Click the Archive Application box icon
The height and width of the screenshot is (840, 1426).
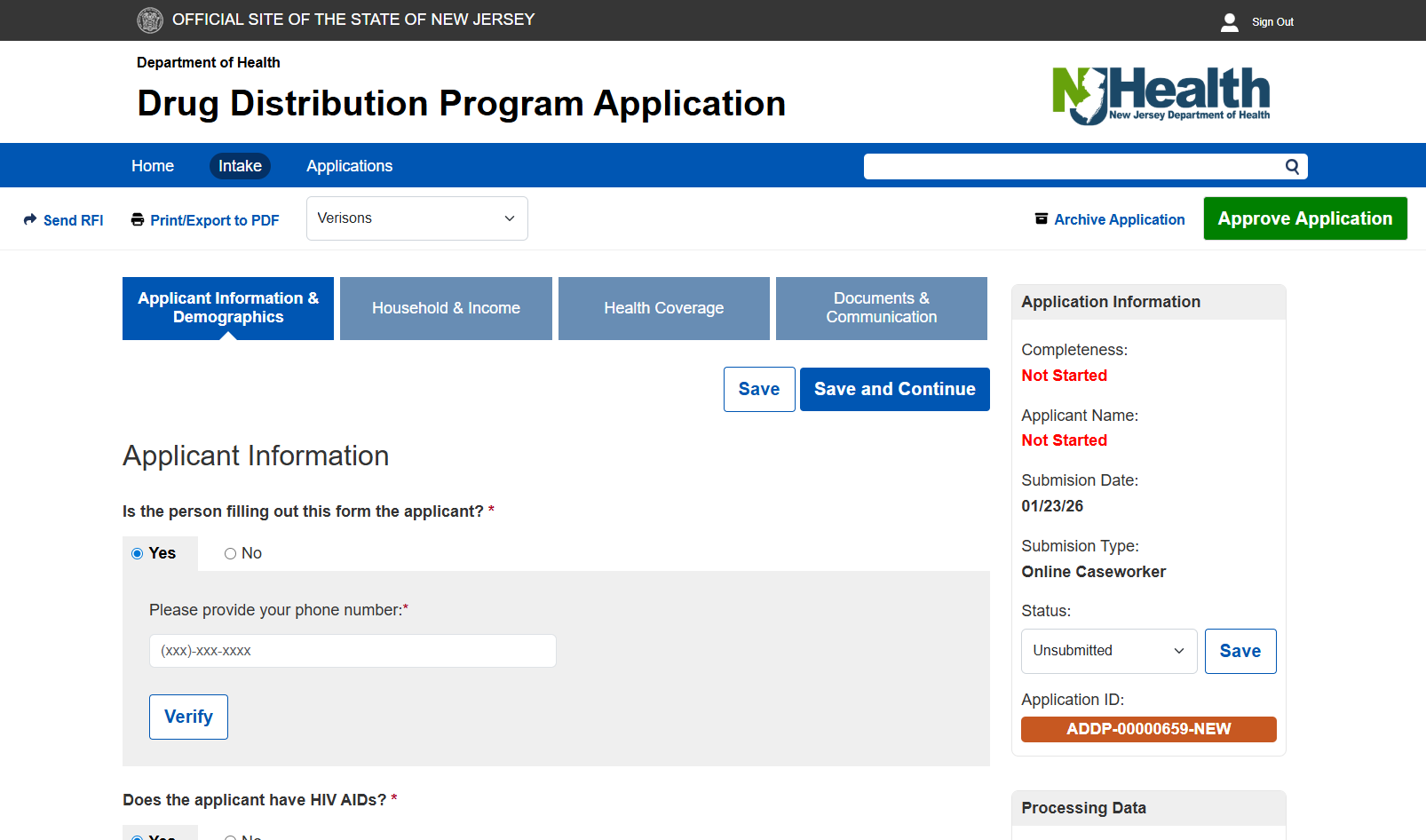[x=1042, y=218]
